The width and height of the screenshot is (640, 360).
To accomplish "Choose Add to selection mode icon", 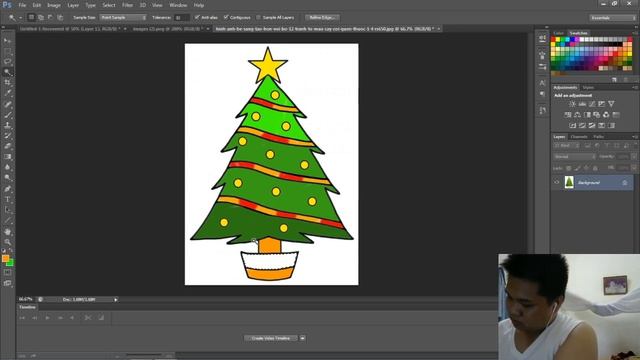I will click(41, 18).
